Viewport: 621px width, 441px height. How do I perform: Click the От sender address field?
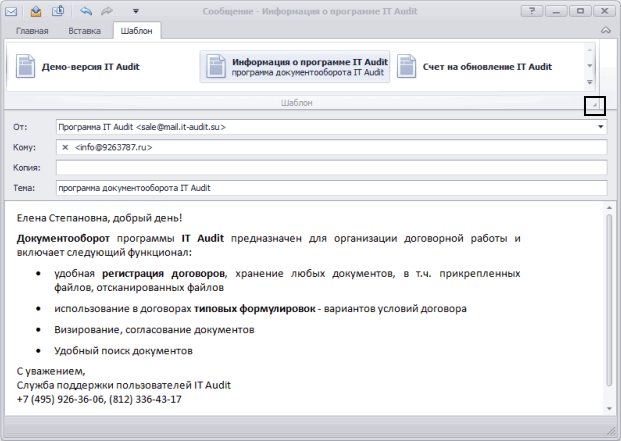tap(331, 127)
